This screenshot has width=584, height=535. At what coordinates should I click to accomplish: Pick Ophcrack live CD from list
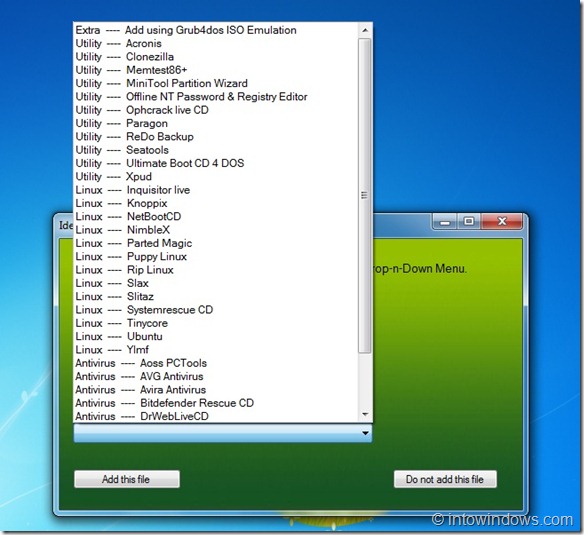pos(216,110)
